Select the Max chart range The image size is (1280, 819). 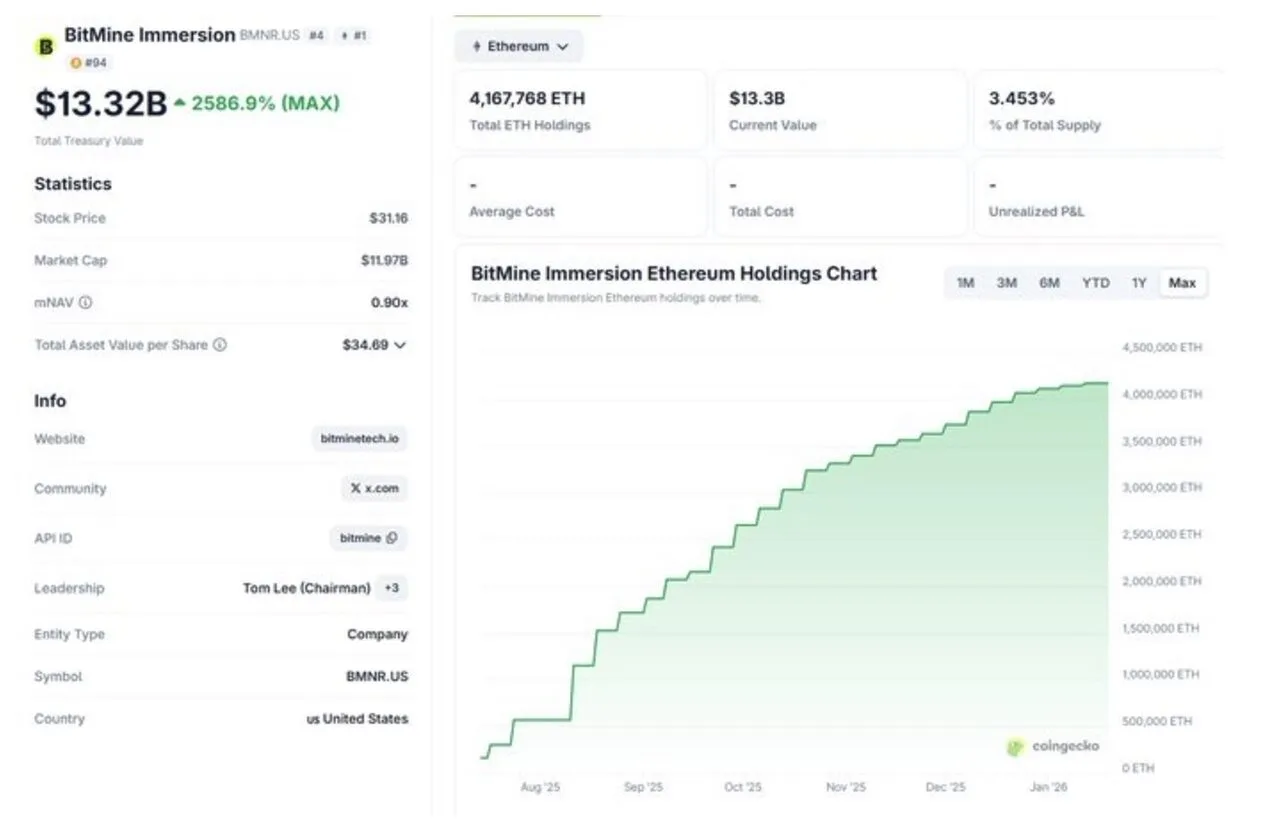pyautogui.click(x=1182, y=283)
